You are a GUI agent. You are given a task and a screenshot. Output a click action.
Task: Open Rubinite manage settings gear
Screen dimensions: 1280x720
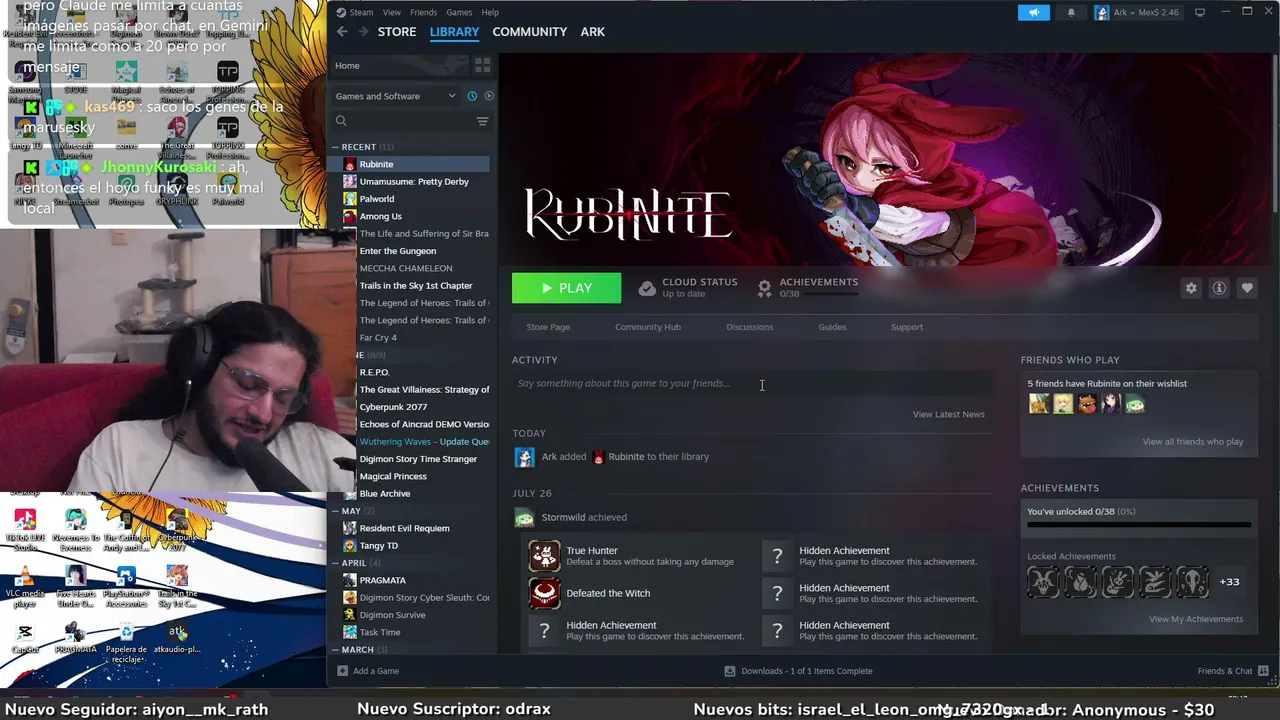1191,288
